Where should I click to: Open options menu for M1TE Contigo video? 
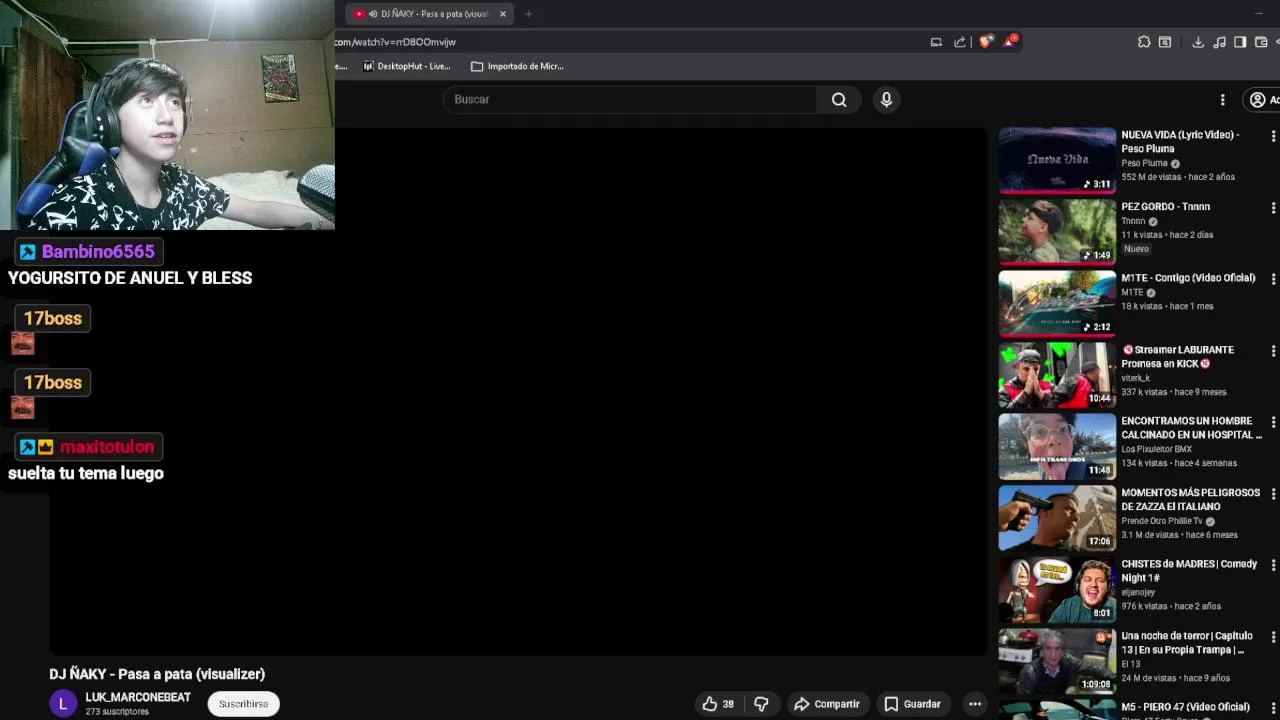1273,279
